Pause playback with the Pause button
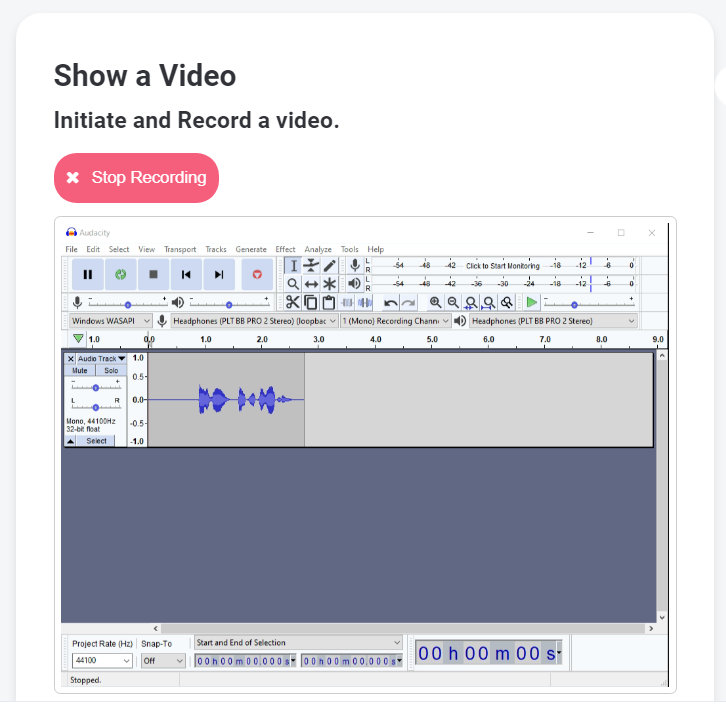This screenshot has width=726, height=704. pos(88,275)
